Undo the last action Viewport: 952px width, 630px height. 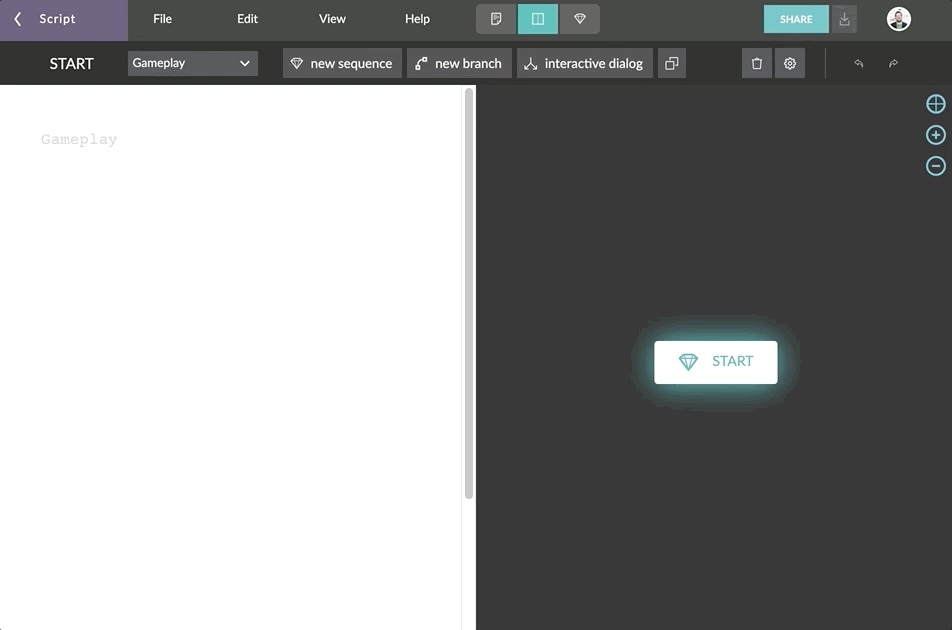858,63
